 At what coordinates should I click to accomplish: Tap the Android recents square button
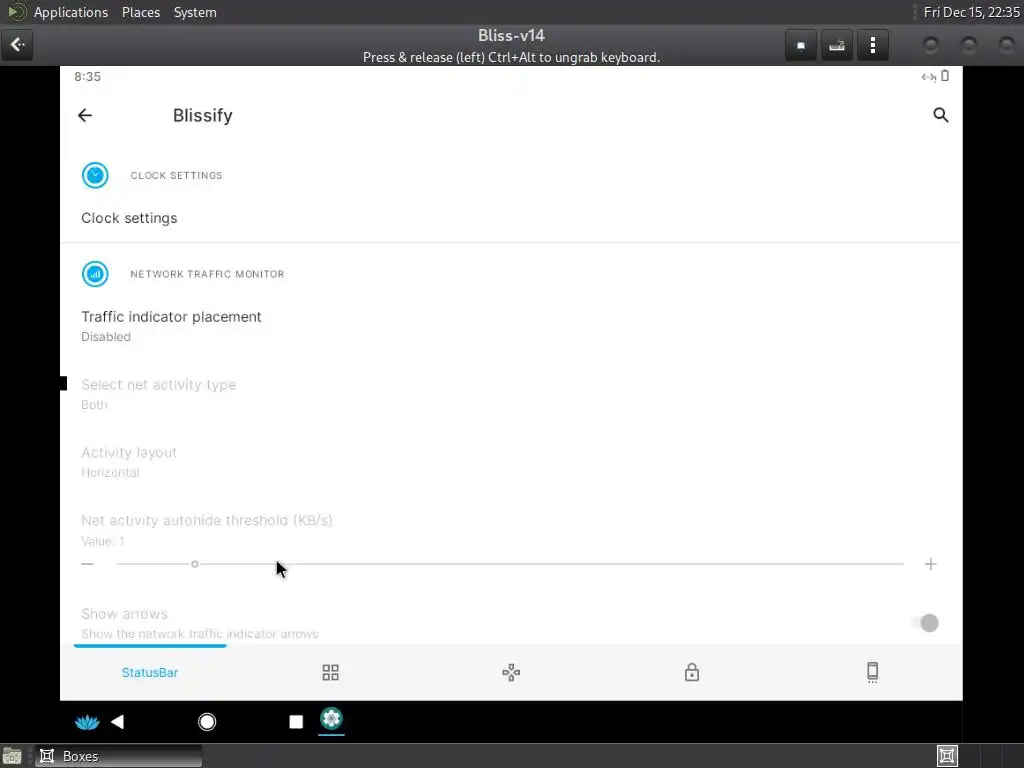tap(296, 722)
